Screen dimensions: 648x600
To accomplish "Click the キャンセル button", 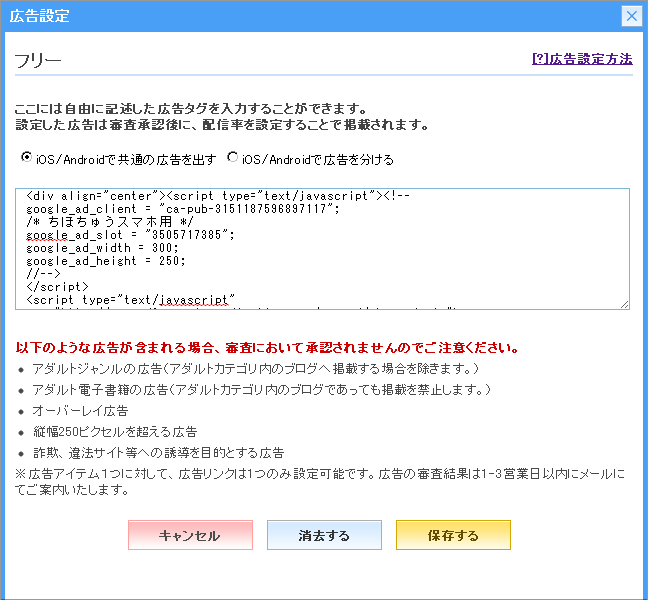I will tap(190, 535).
